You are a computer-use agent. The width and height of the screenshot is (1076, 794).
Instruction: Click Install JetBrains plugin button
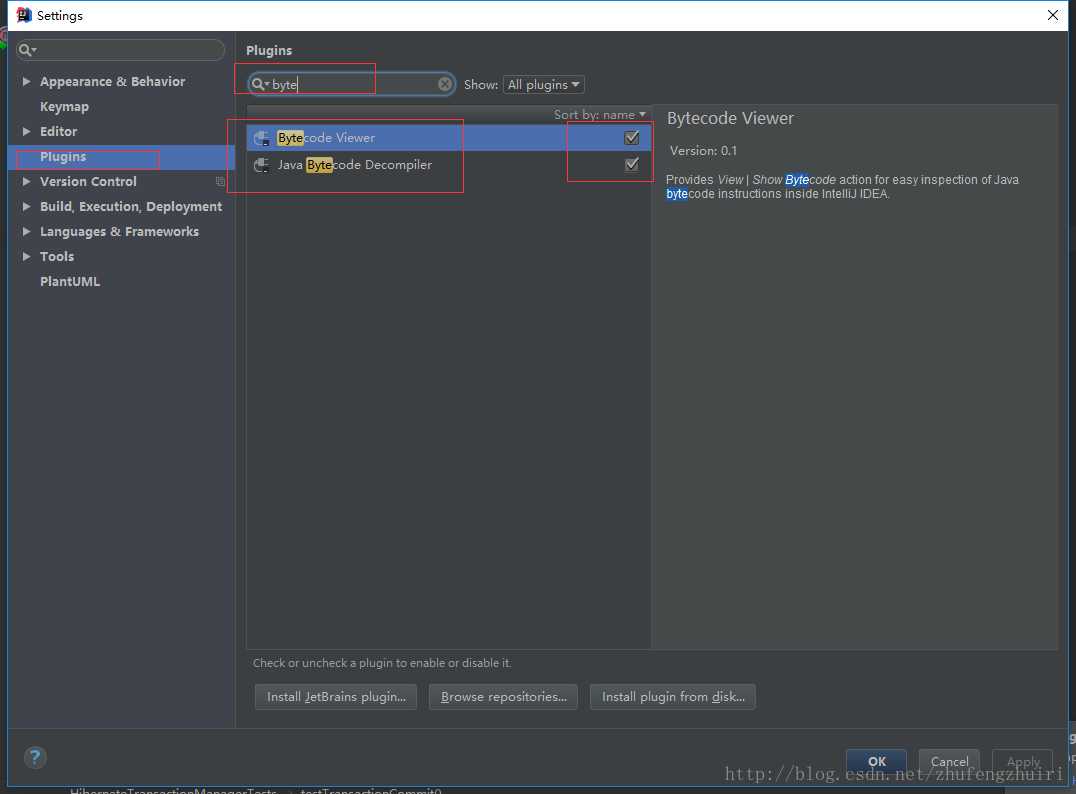coord(336,697)
